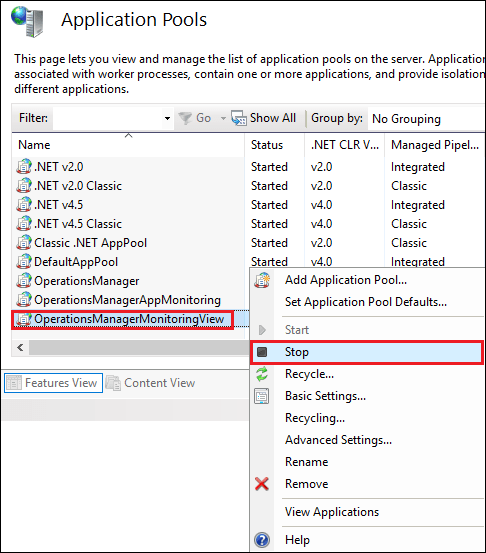Select the OperationsManagerMonitoringView row name
The height and width of the screenshot is (553, 486).
click(x=129, y=319)
